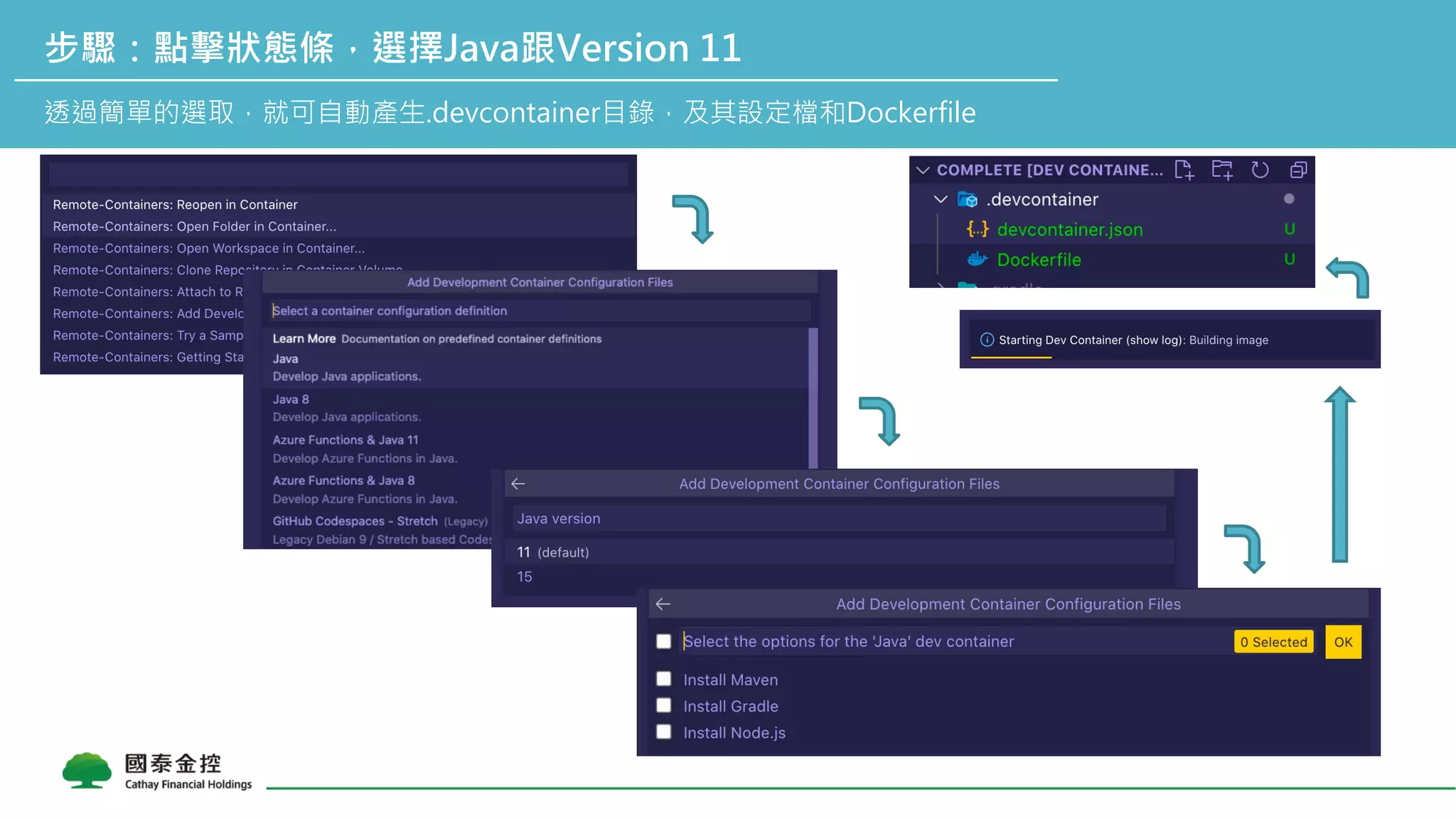Tick the Install Node.js checkbox
Image resolution: width=1456 pixels, height=819 pixels.
(664, 732)
